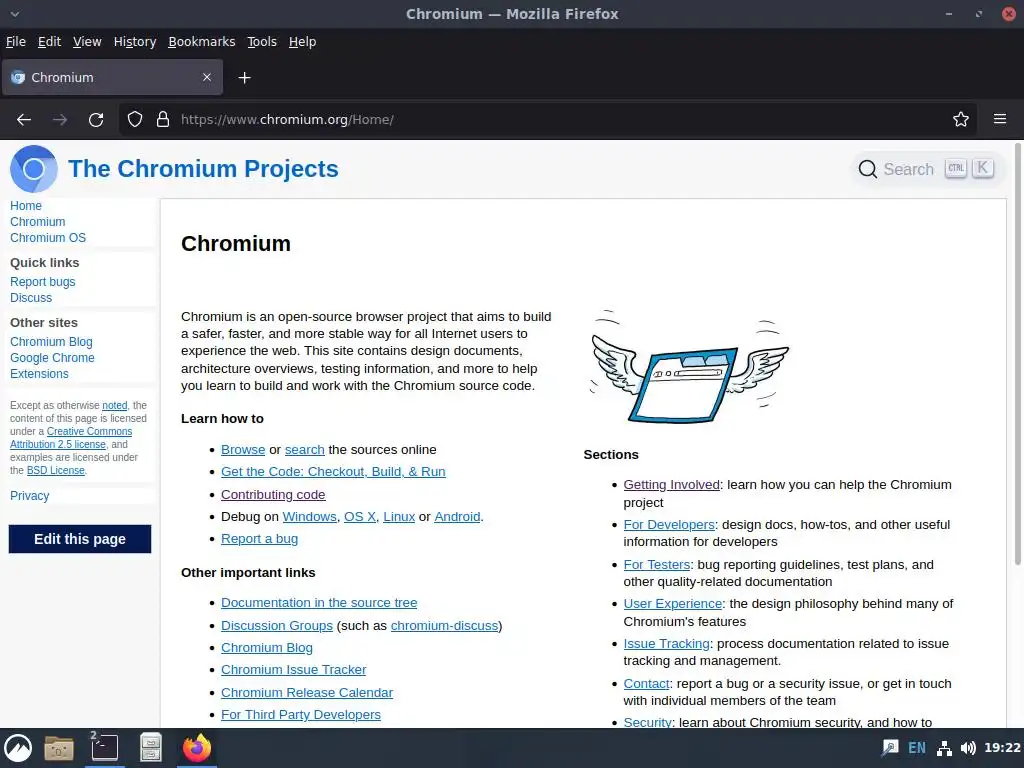Open the Edit menu
The height and width of the screenshot is (768, 1024).
(49, 42)
